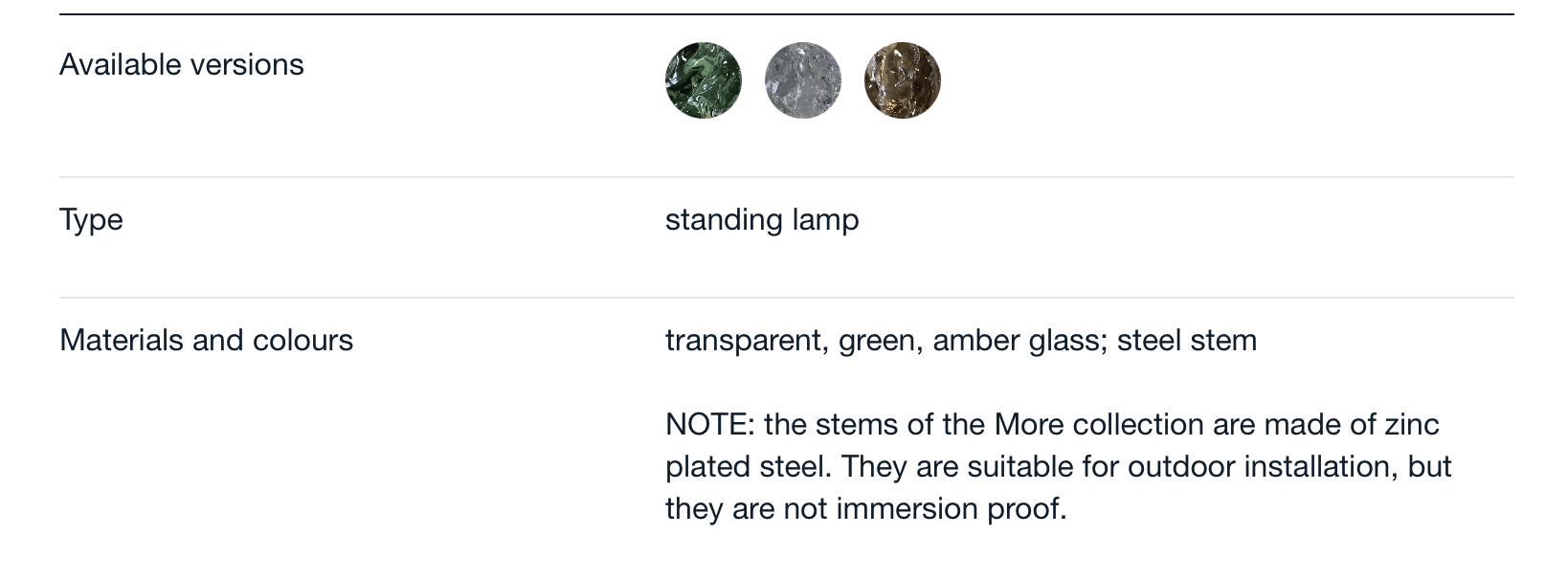Pick the amber glass version swatch
Screen dimensions: 1568x580
[x=903, y=80]
